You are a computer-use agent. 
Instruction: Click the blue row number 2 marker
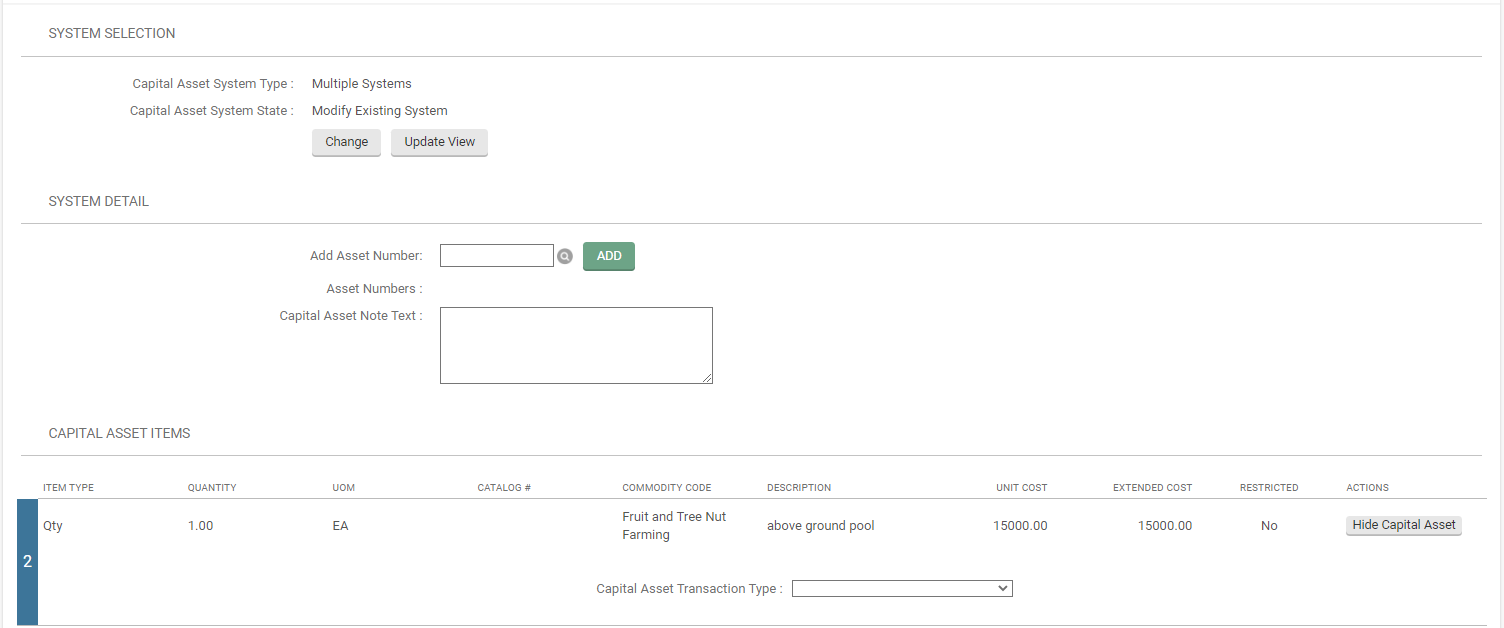click(27, 562)
